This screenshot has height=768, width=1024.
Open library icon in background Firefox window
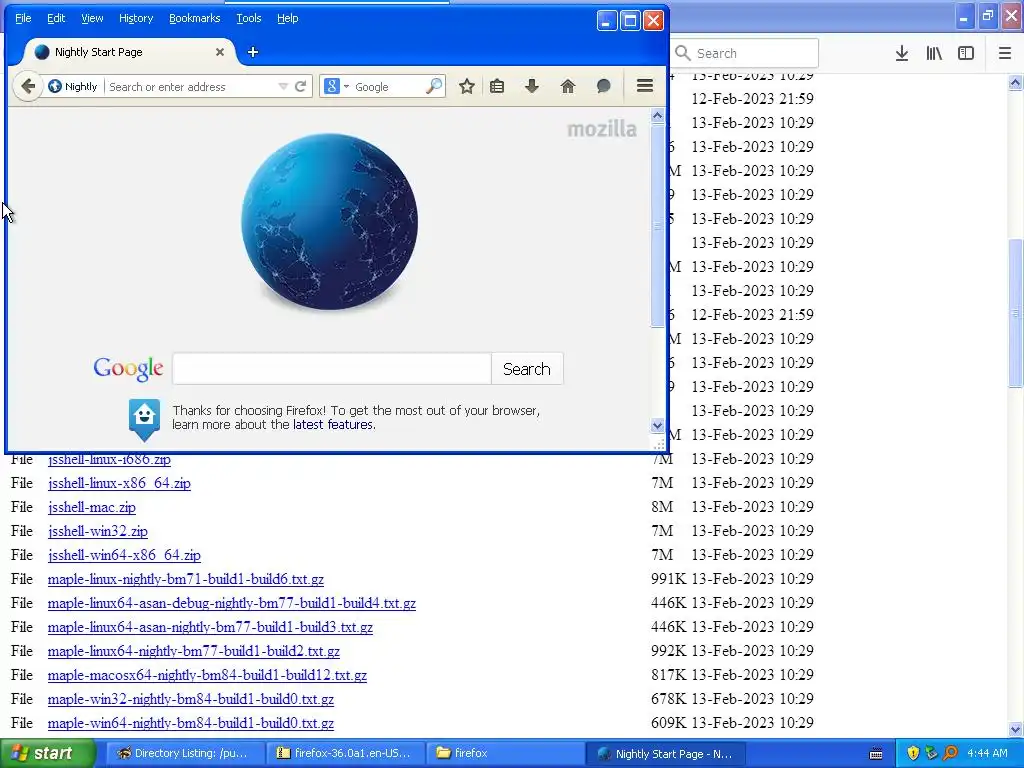pyautogui.click(x=934, y=53)
